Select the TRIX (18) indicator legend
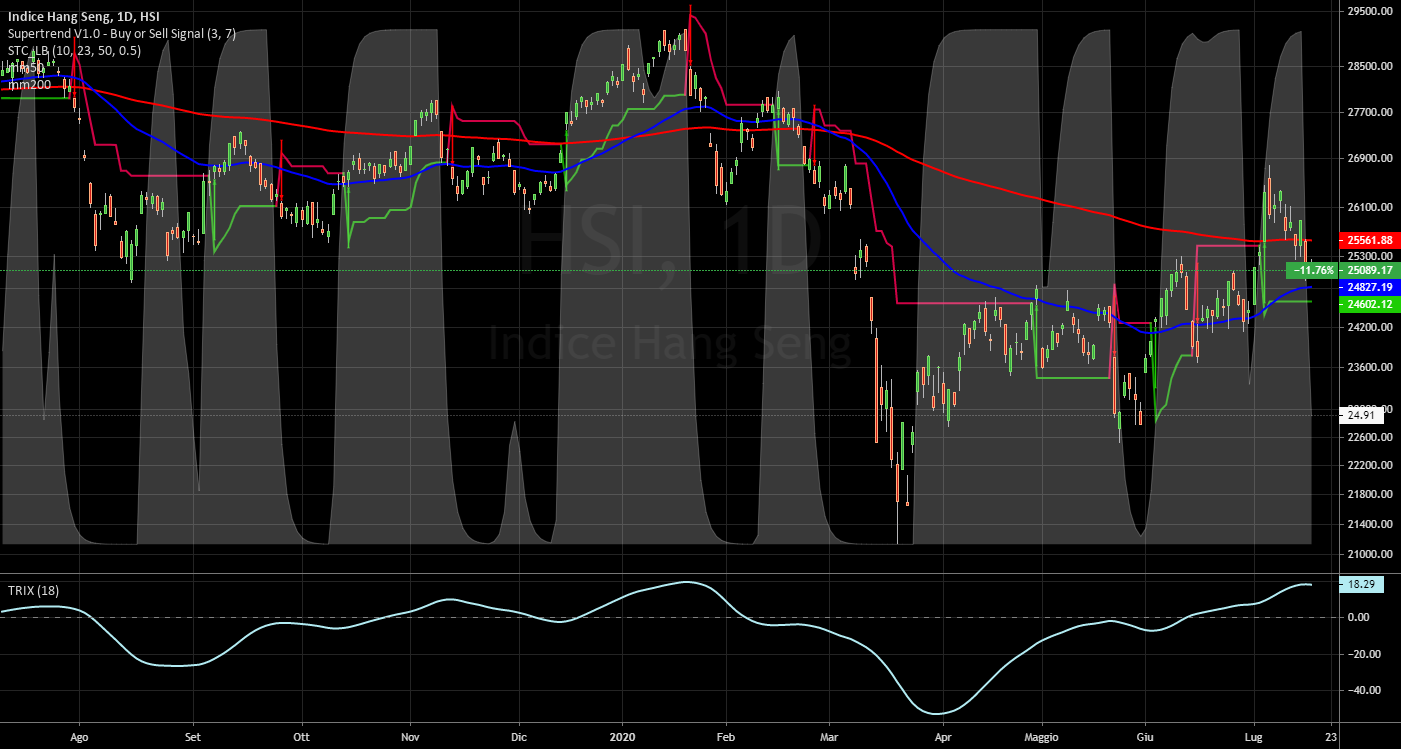 click(31, 591)
